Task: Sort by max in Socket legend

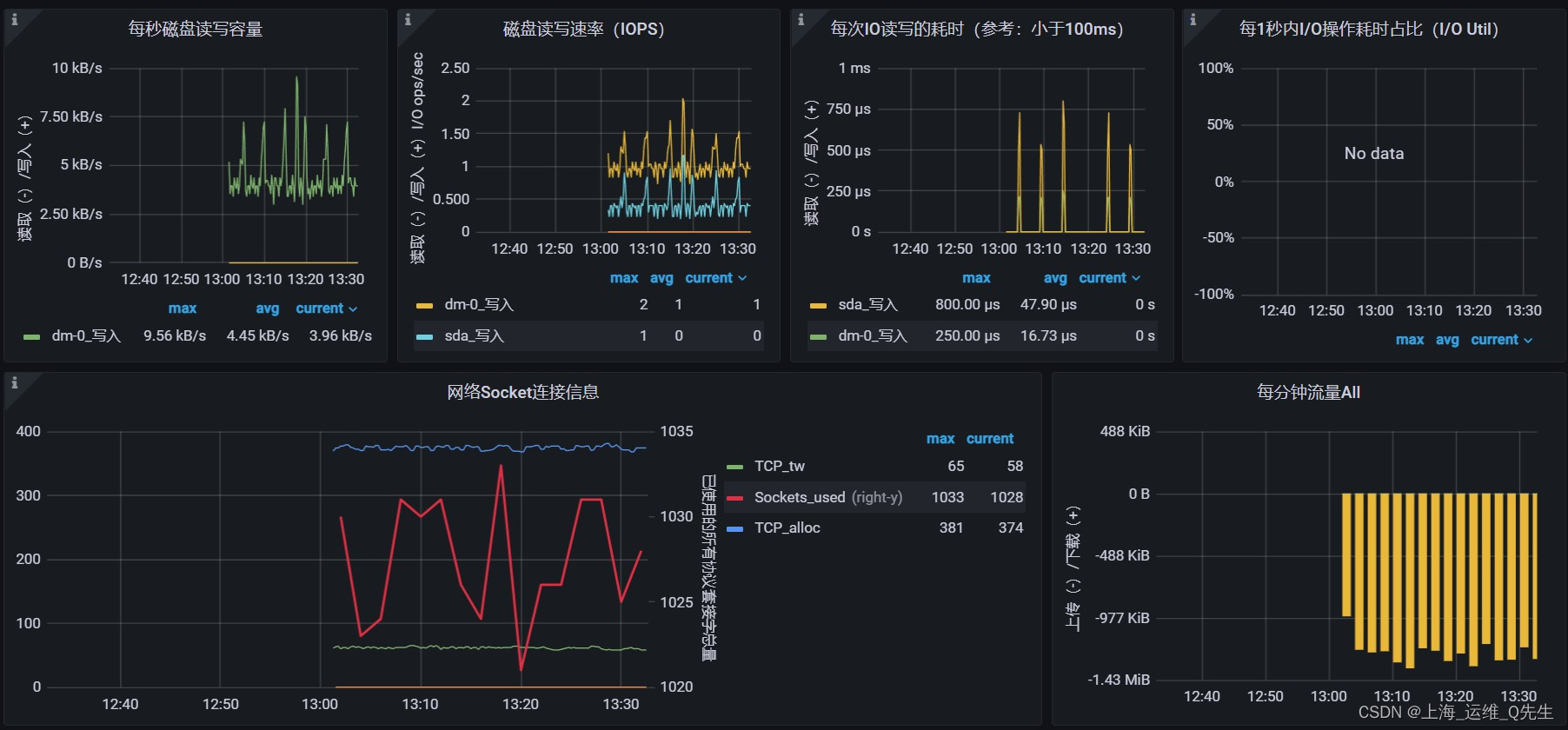Action: pos(940,439)
